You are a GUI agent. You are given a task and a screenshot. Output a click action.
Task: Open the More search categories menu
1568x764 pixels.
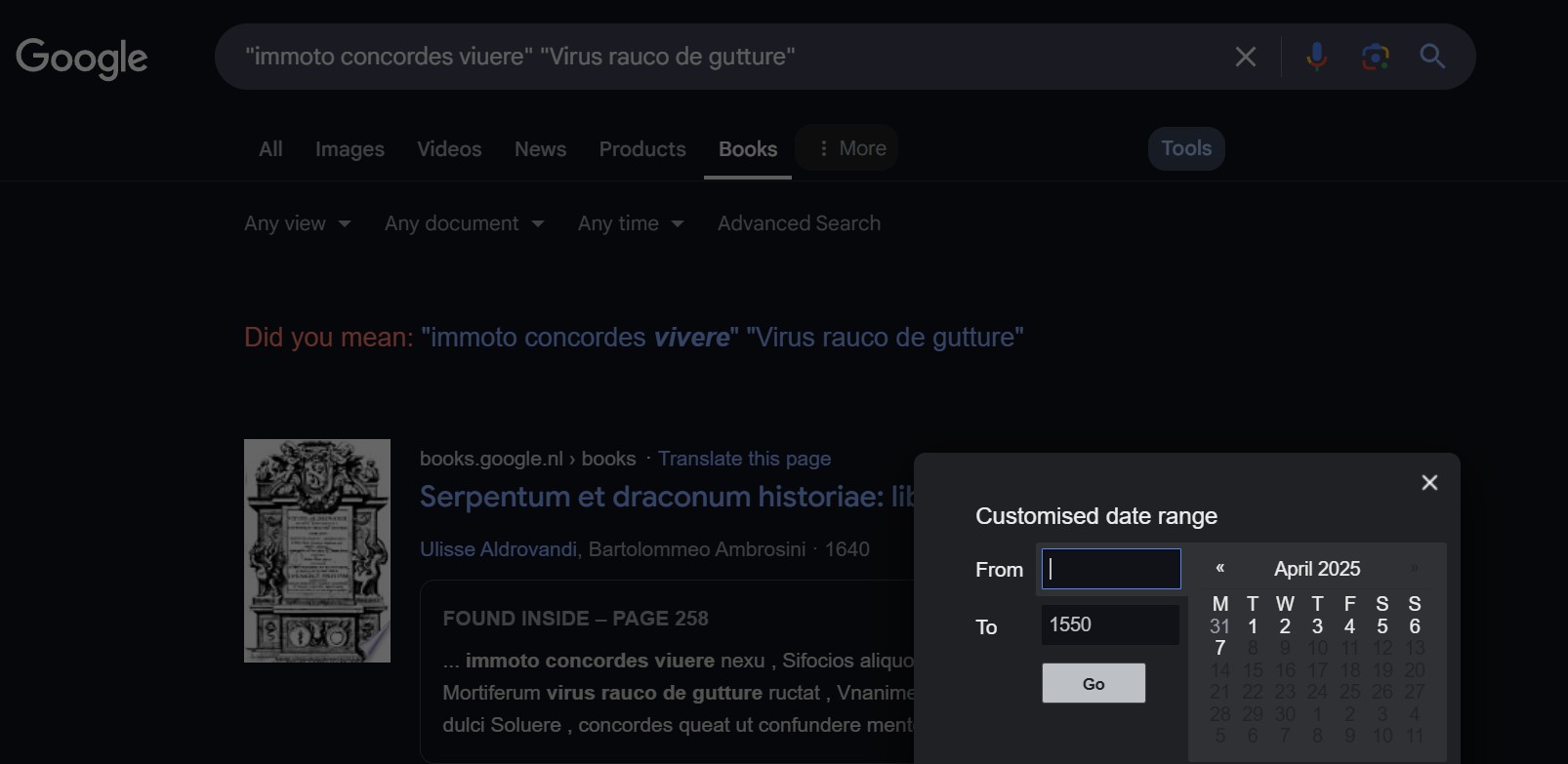tap(847, 148)
